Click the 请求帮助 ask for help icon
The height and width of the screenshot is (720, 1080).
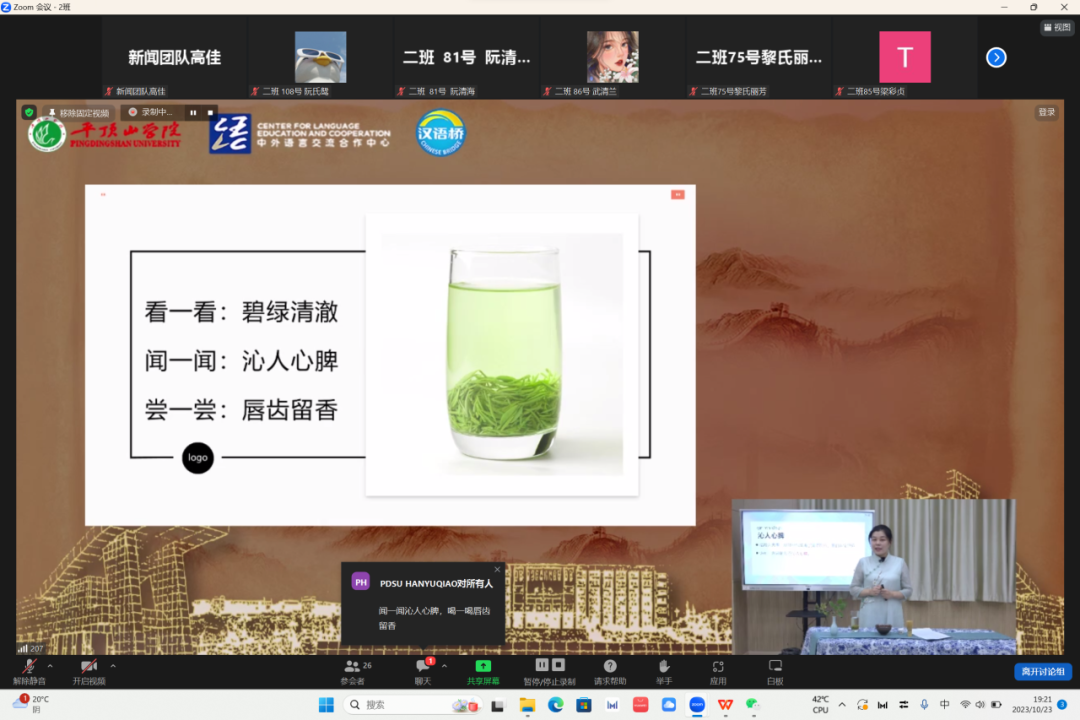(610, 670)
